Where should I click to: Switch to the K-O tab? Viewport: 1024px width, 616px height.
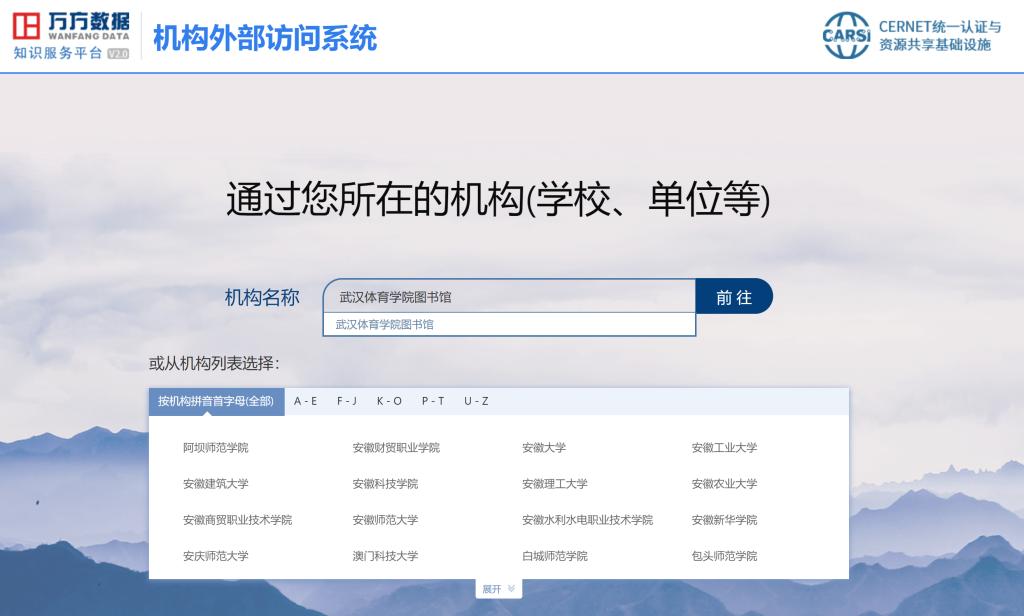click(389, 401)
